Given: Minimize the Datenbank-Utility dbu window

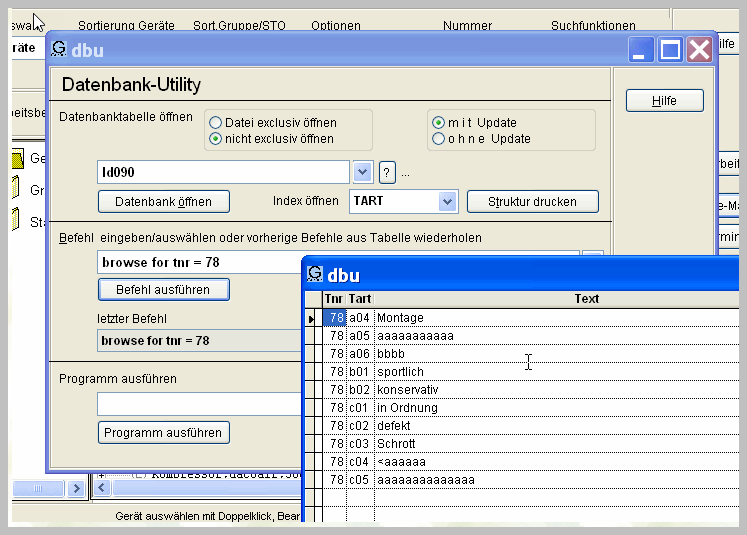Looking at the screenshot, I should pyautogui.click(x=641, y=50).
